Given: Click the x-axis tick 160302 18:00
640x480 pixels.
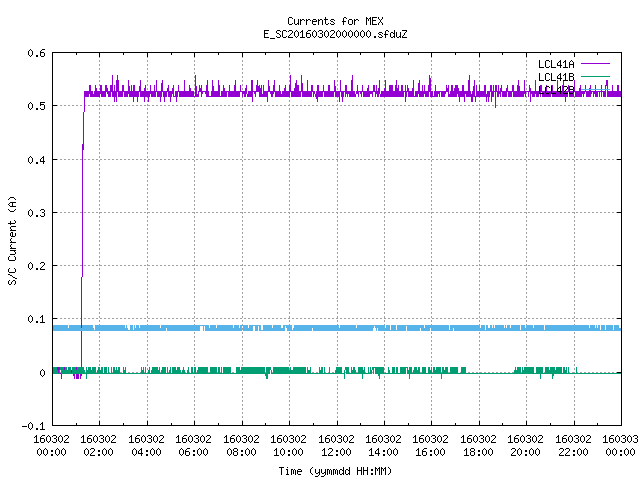Looking at the screenshot, I should [x=478, y=446].
